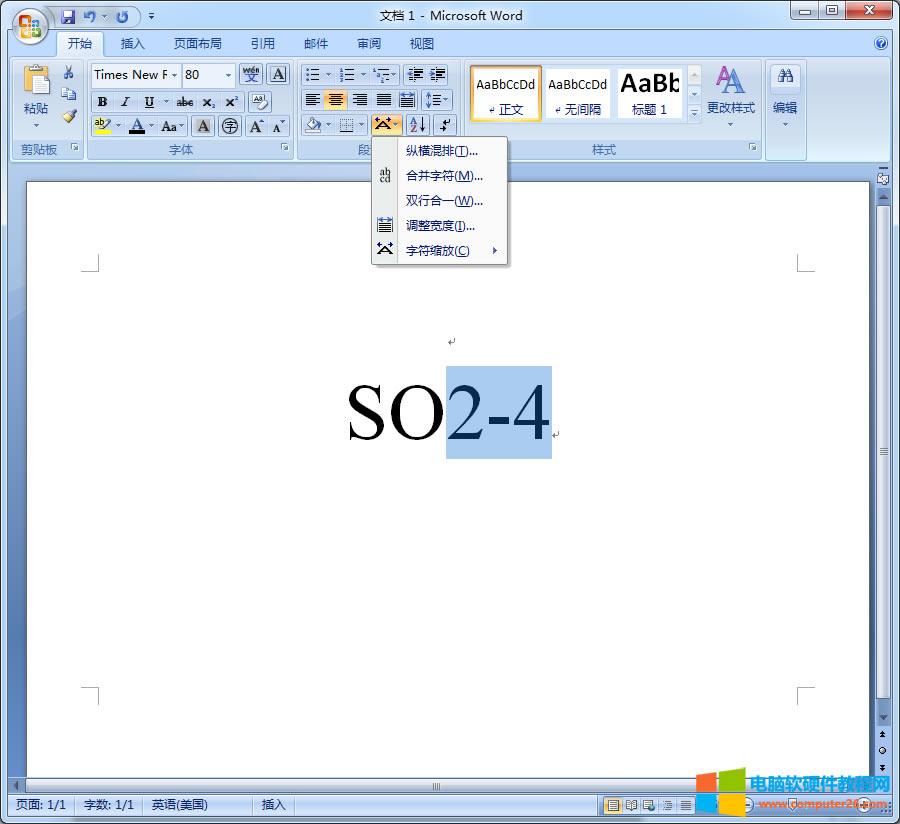Grow the font using the larger A icon

(256, 125)
